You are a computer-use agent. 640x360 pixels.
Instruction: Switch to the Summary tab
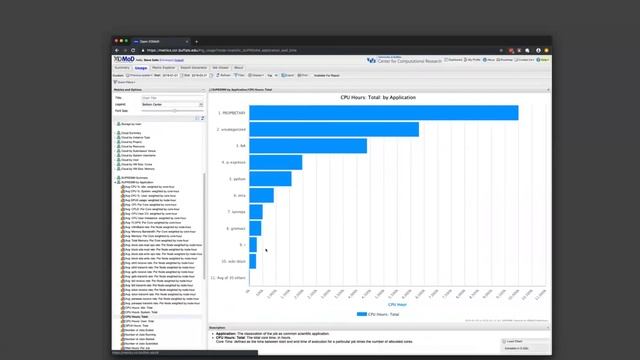pos(122,68)
